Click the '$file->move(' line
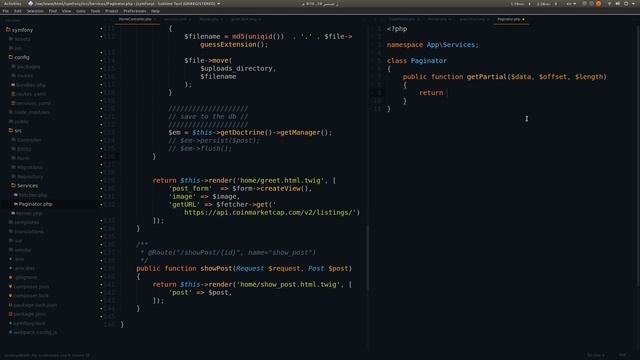640x360 pixels. (x=208, y=60)
